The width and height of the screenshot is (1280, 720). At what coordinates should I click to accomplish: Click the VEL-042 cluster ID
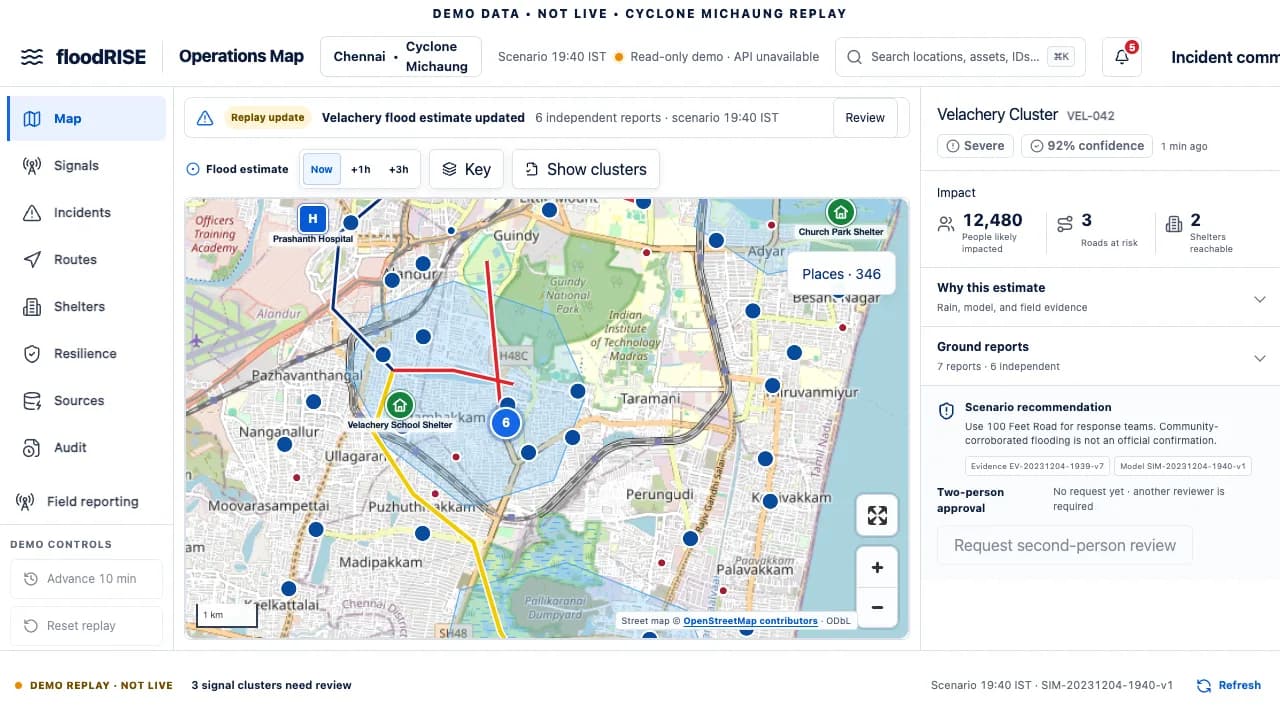click(1091, 116)
